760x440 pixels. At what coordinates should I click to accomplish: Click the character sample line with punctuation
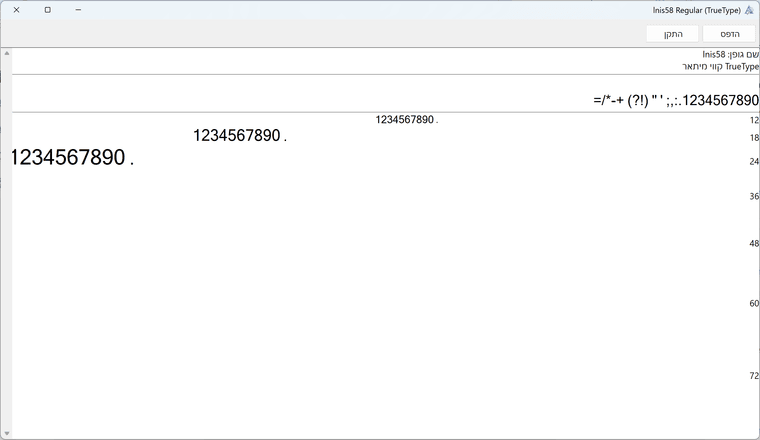pyautogui.click(x=675, y=100)
